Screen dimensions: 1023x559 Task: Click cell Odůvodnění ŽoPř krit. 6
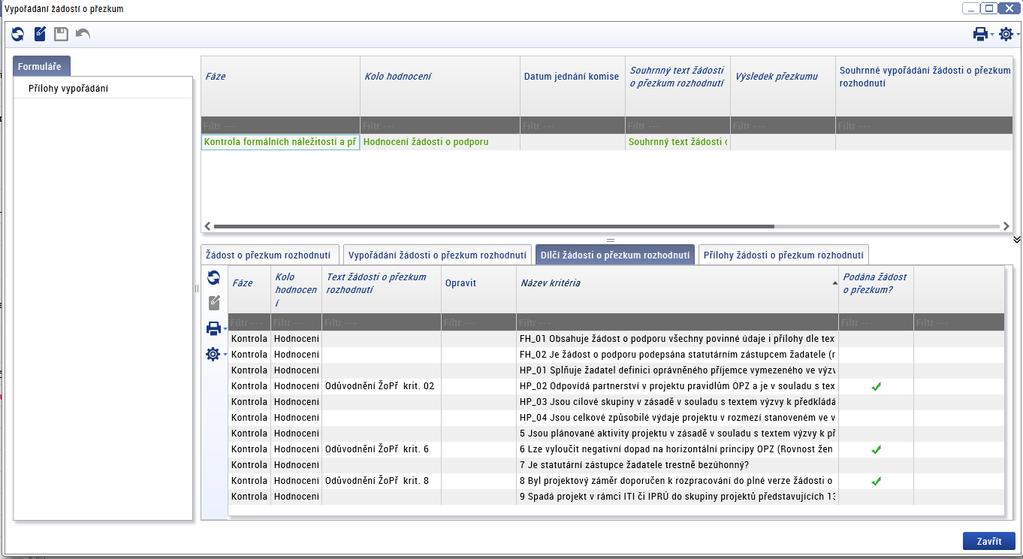click(382, 449)
